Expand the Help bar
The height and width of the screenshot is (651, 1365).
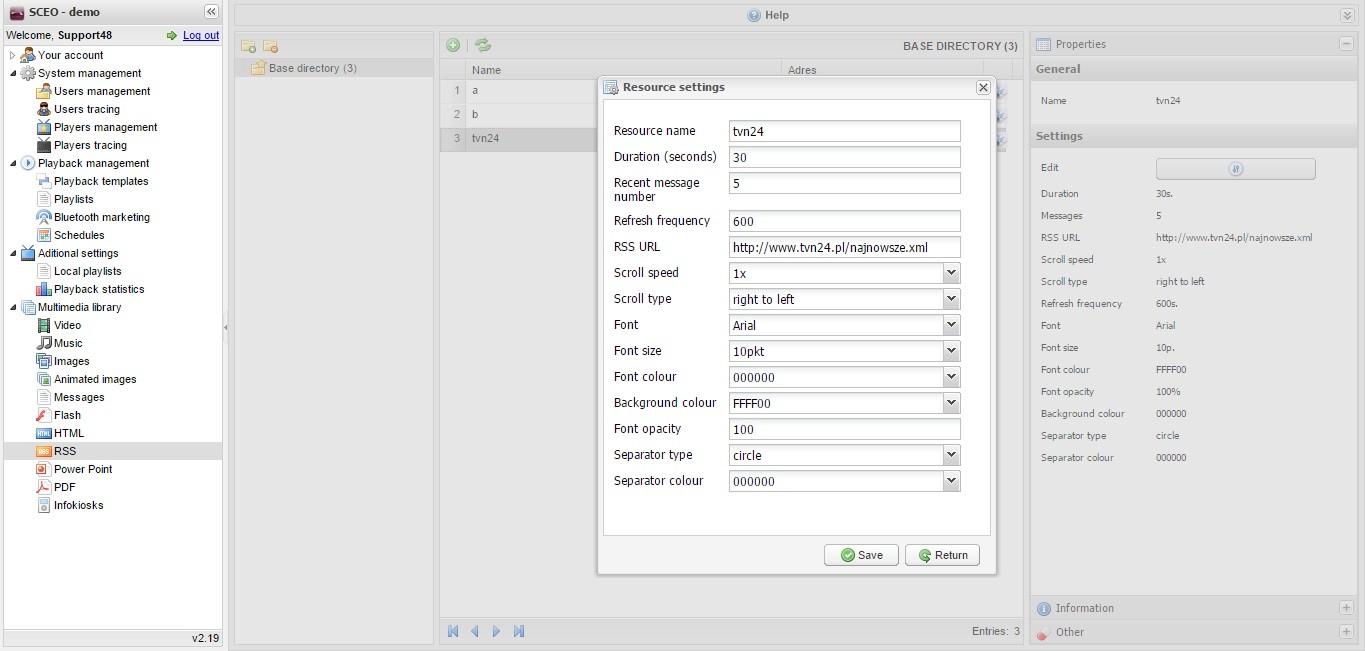click(x=1347, y=15)
